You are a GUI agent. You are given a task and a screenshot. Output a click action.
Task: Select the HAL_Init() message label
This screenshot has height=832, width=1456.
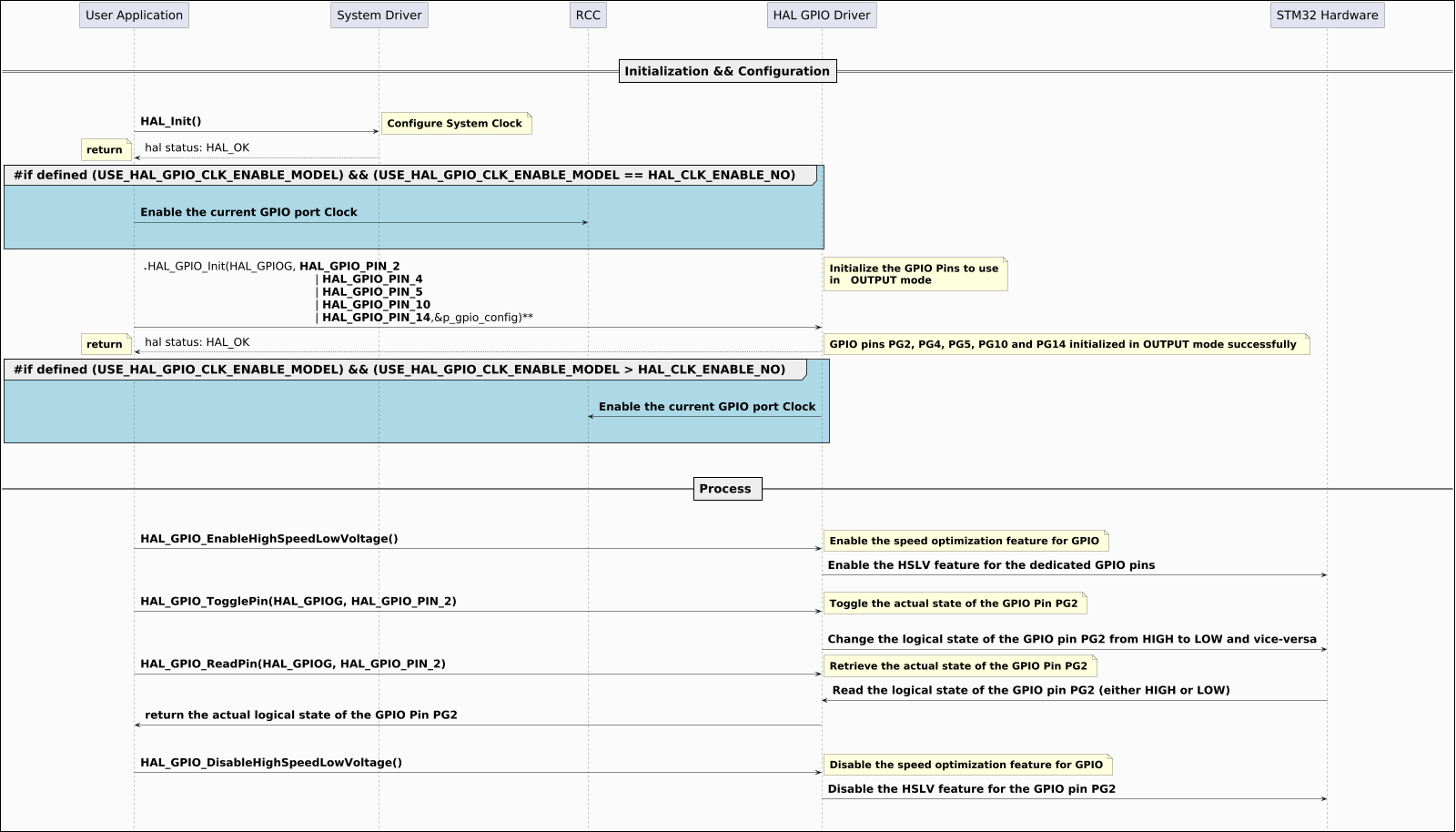[171, 121]
